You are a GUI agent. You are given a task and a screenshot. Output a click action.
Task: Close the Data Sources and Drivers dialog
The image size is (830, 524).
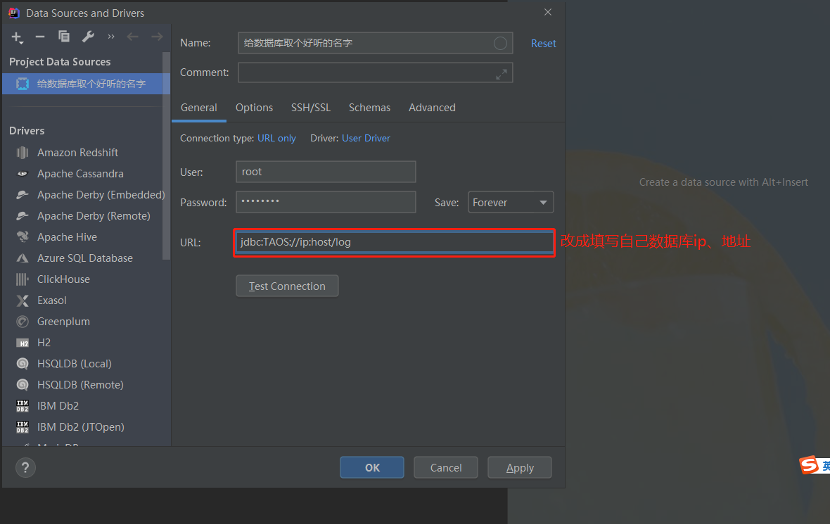click(548, 12)
